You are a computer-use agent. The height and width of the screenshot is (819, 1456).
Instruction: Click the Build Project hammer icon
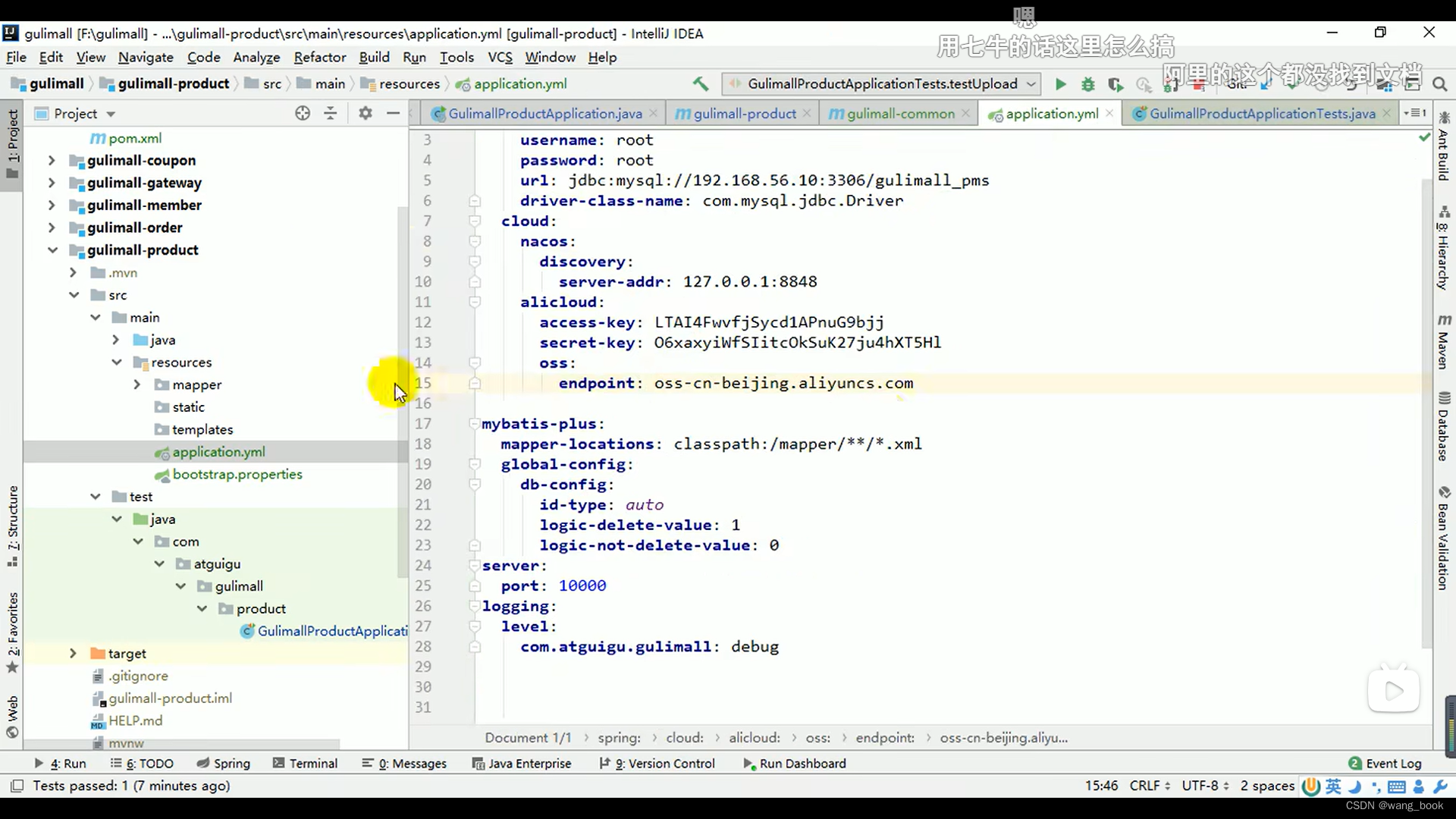700,83
